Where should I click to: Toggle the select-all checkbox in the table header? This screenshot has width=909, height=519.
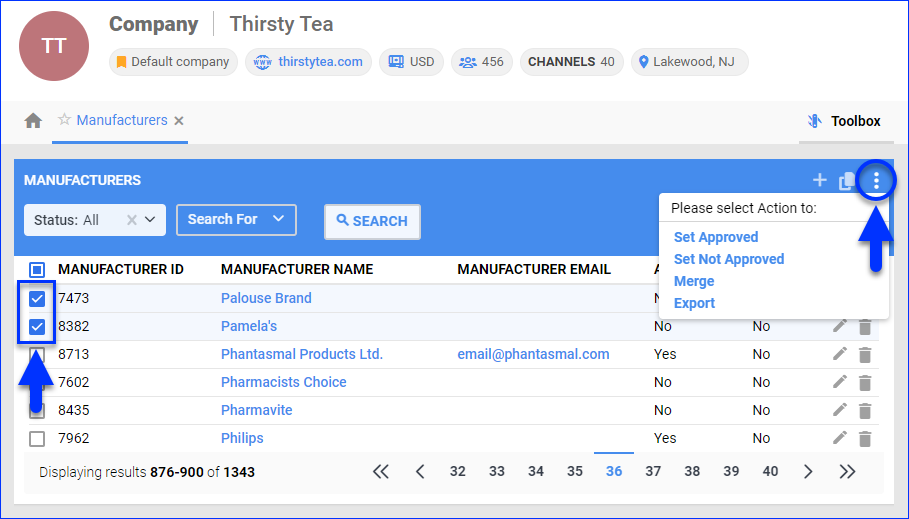[37, 269]
